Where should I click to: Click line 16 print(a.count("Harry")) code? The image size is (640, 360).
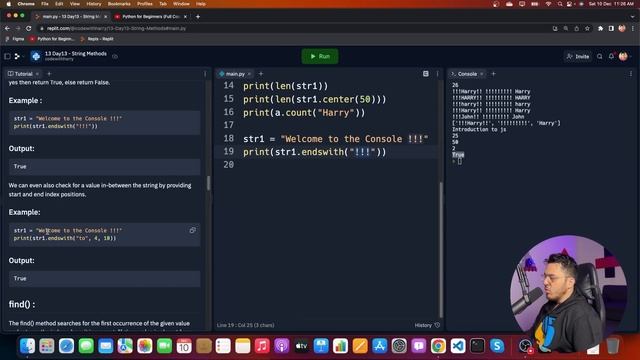click(304, 113)
